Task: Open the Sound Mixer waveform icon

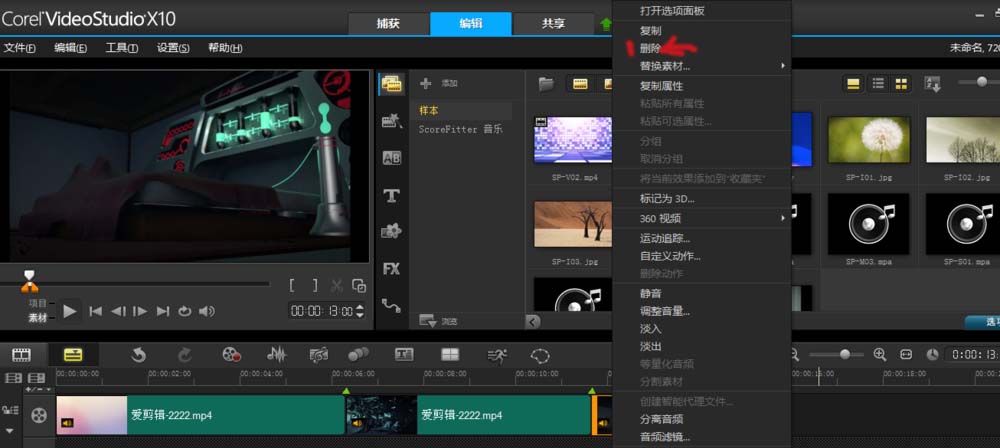Action: 277,355
